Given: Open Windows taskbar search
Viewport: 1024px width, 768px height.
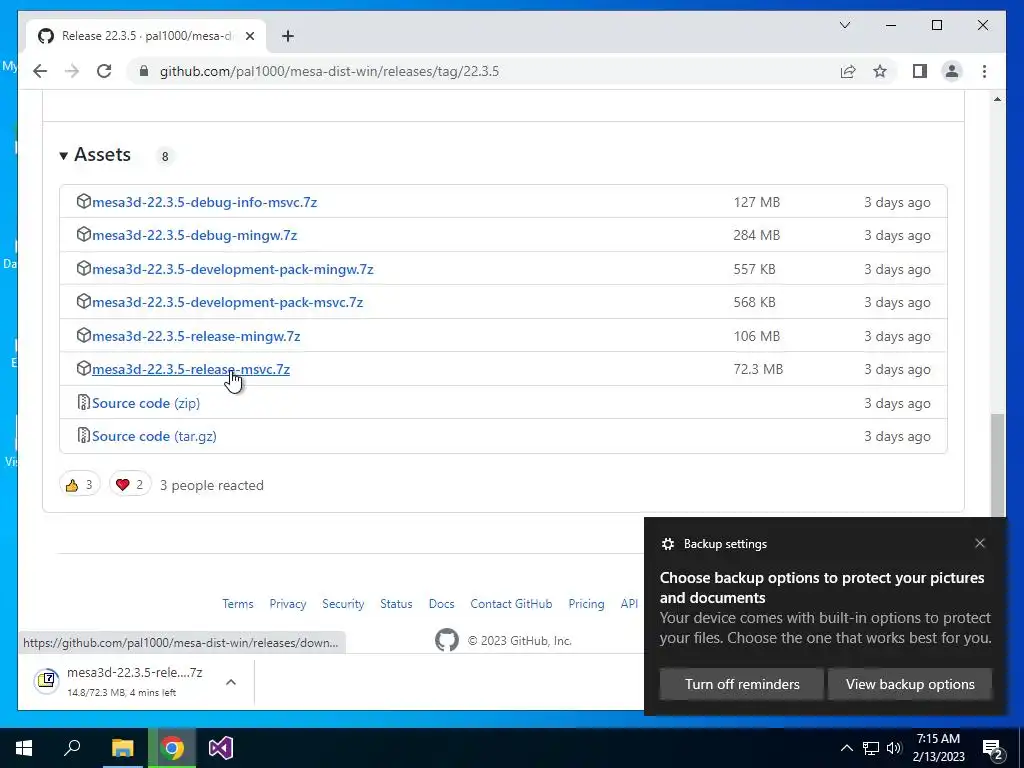Looking at the screenshot, I should tap(72, 748).
